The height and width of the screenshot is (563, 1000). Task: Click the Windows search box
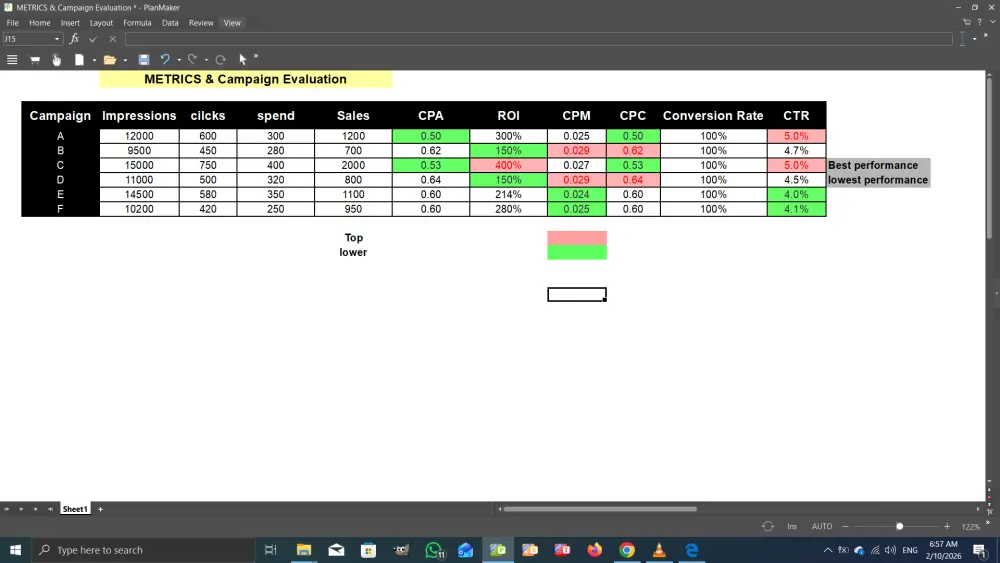coord(143,550)
